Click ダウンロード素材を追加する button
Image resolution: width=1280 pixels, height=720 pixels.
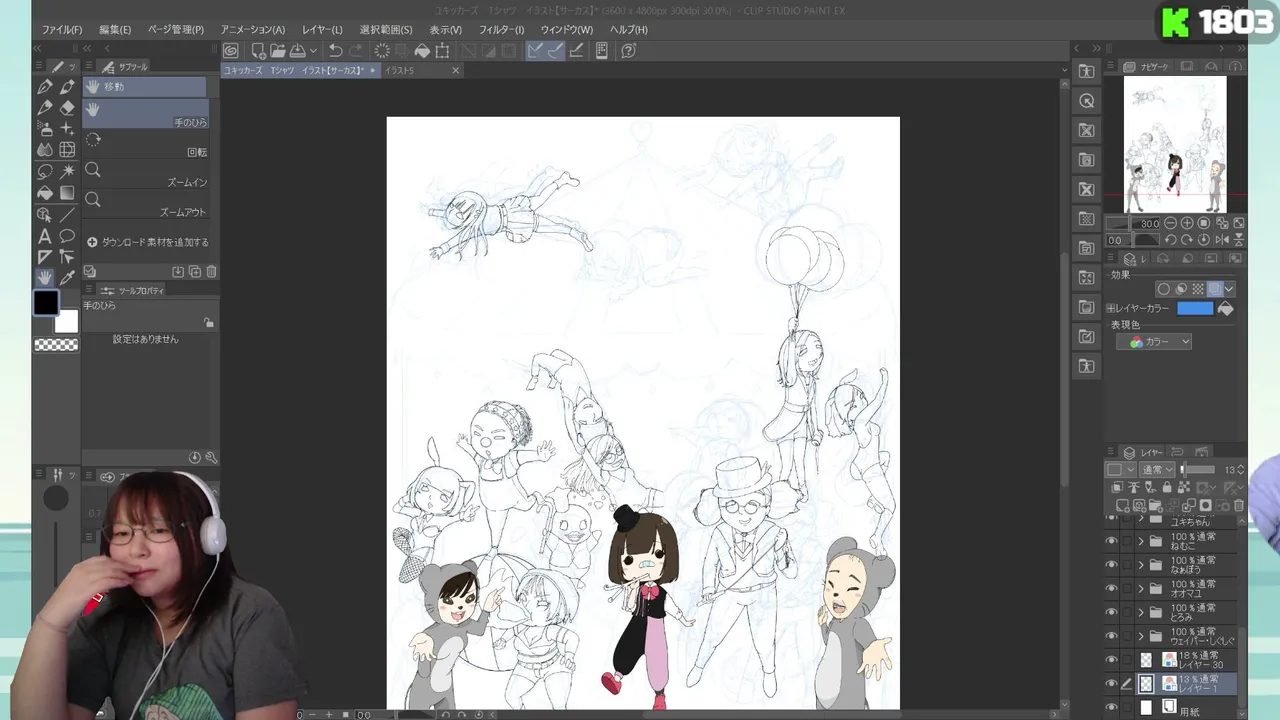coord(147,242)
